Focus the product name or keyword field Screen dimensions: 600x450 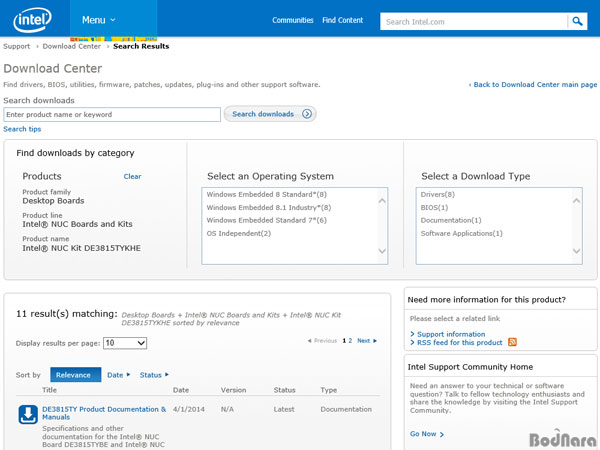pos(112,114)
